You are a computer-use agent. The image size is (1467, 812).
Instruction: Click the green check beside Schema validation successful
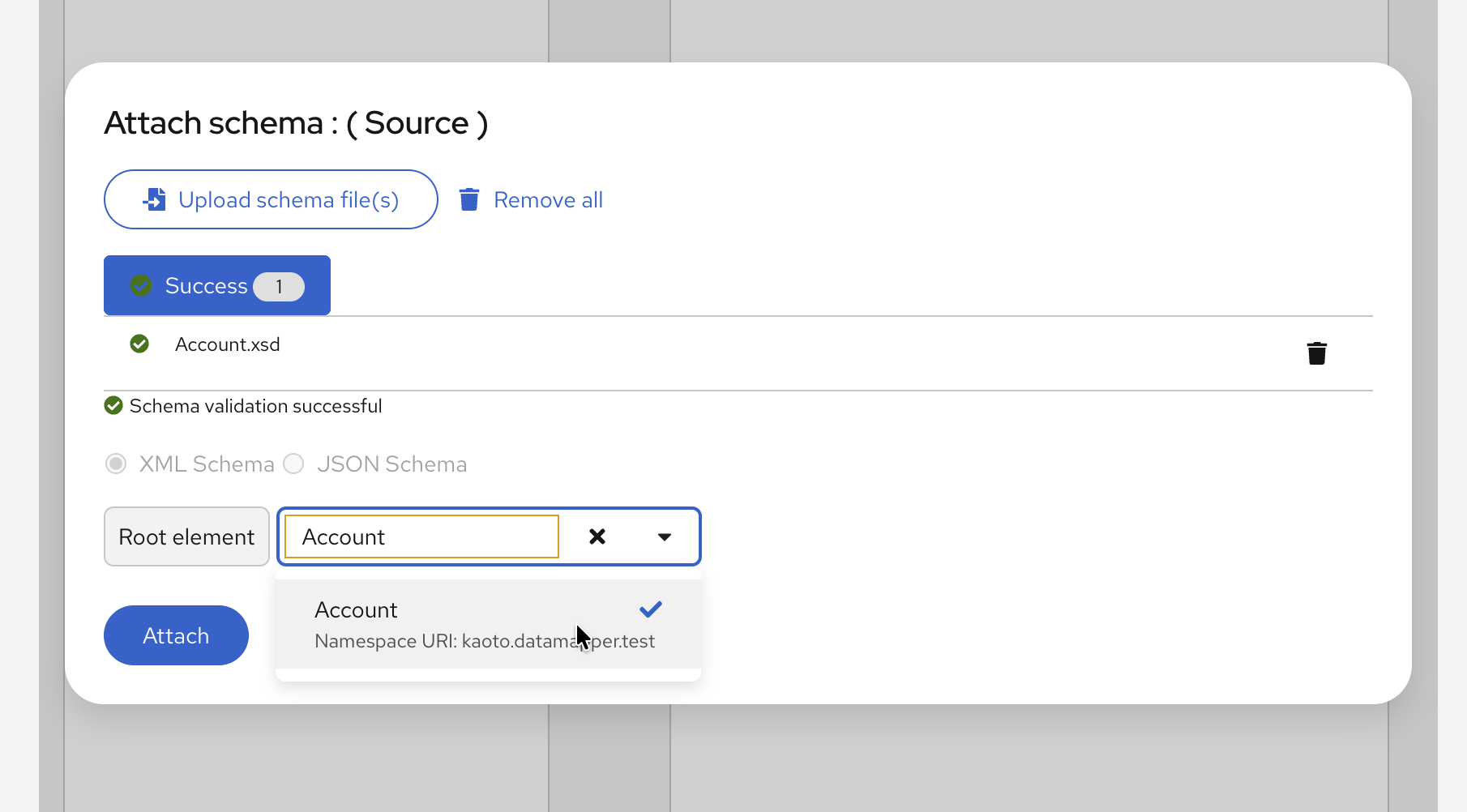click(113, 405)
